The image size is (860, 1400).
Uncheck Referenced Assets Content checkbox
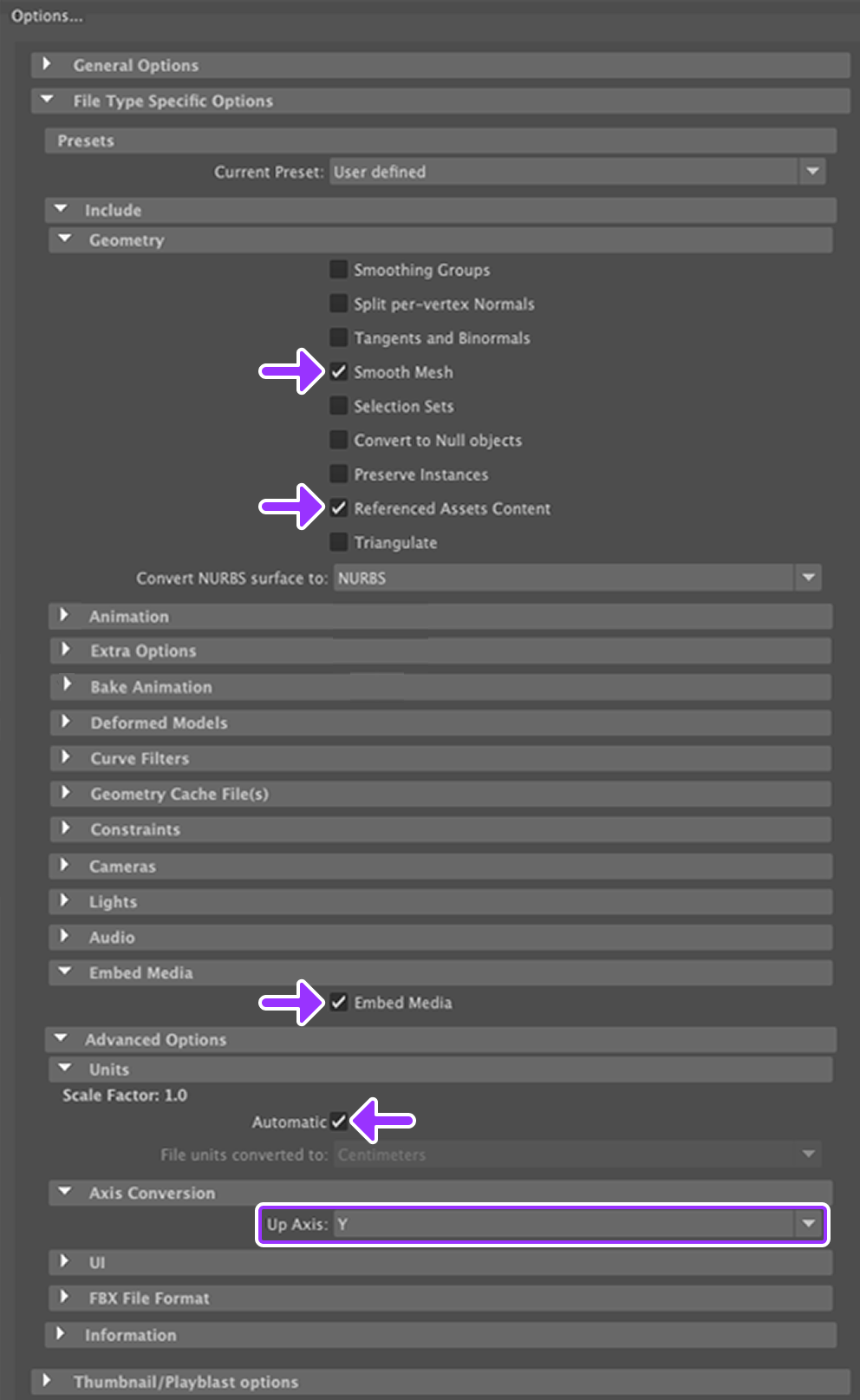point(339,508)
